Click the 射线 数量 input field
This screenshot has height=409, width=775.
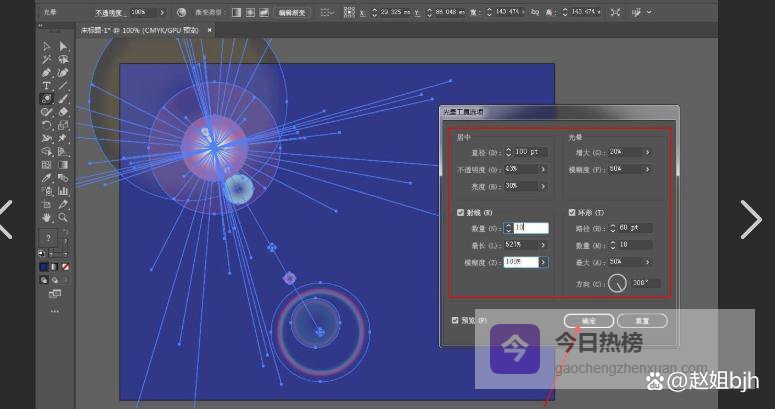[x=530, y=228]
